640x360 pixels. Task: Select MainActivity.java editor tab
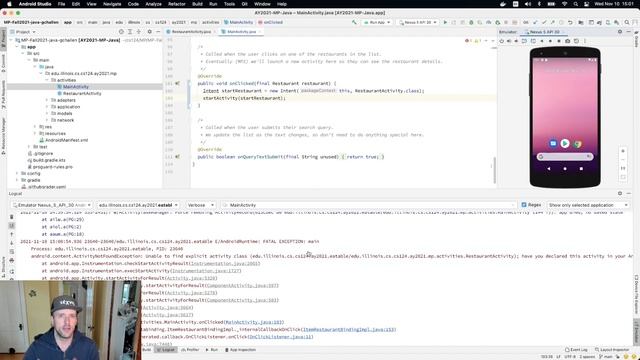click(241, 32)
